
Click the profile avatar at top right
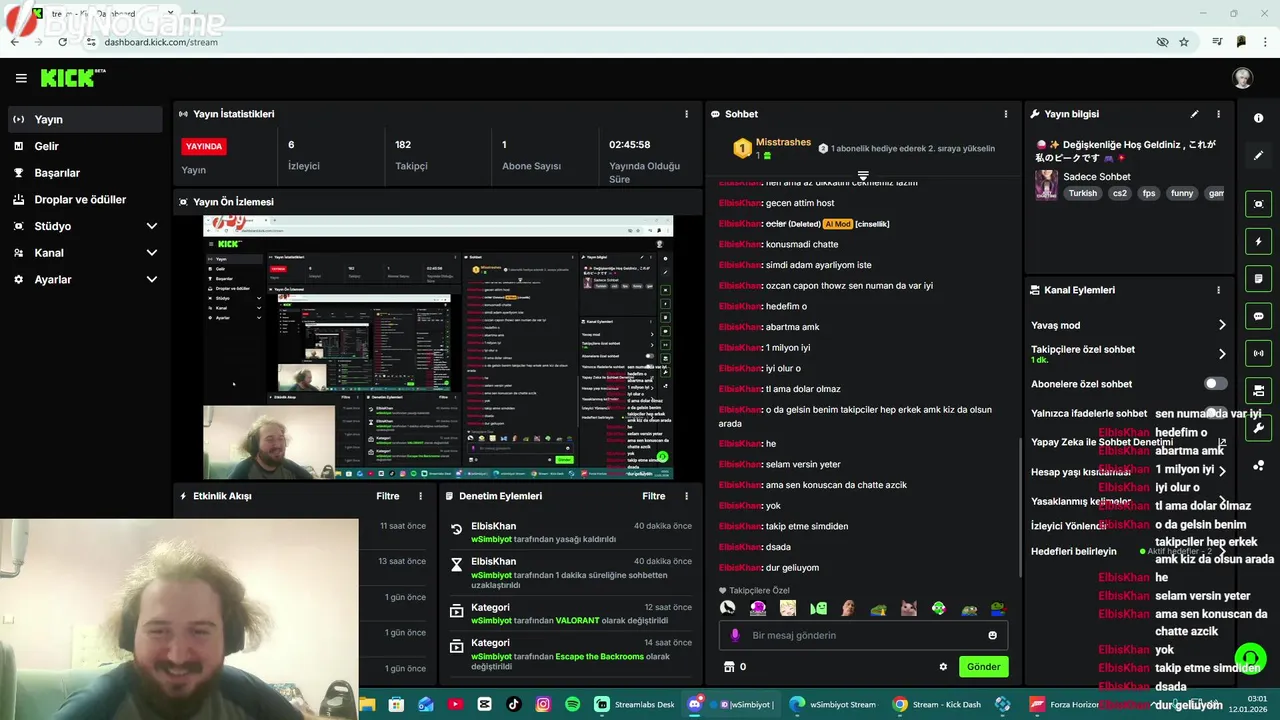click(1242, 78)
